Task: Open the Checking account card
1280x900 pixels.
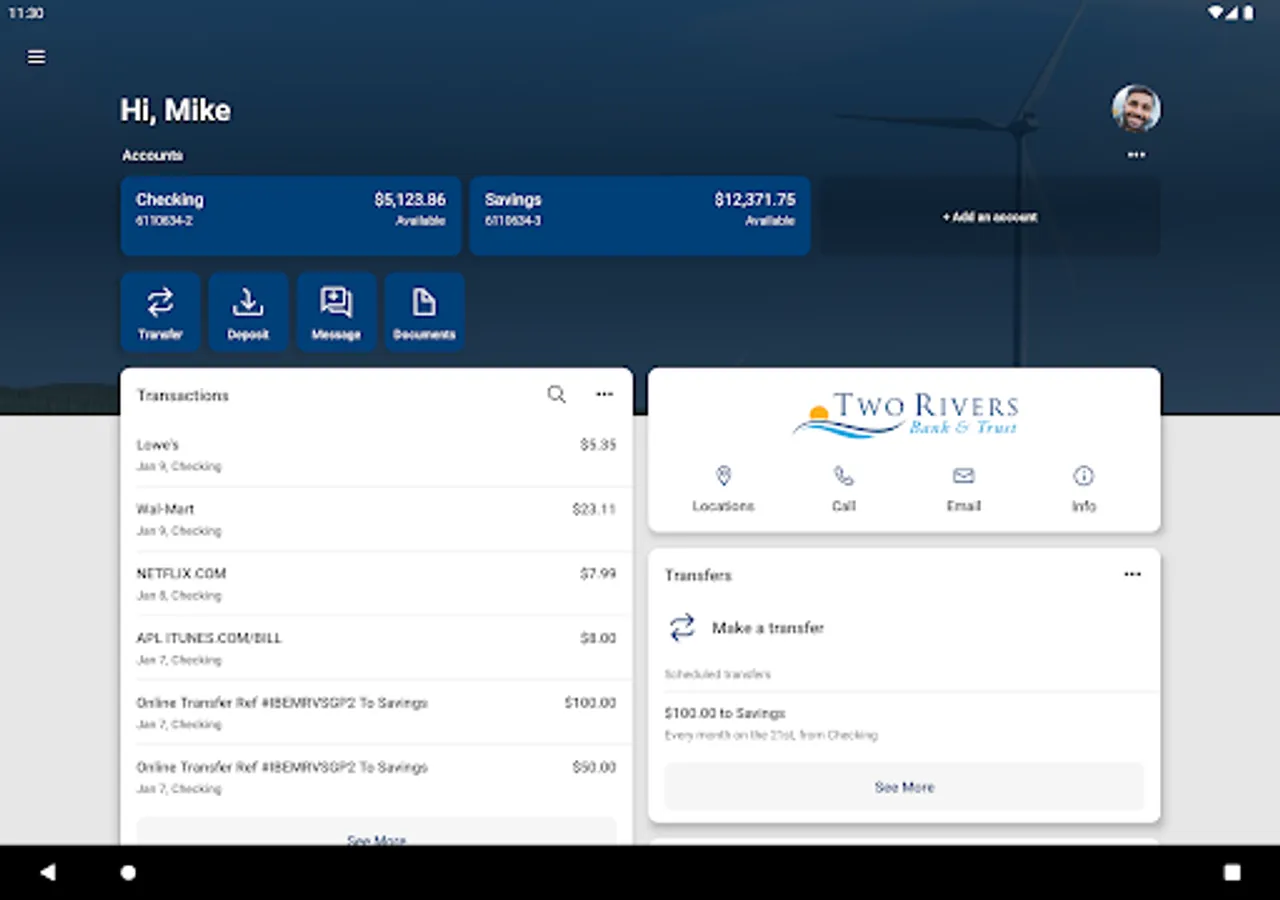Action: (291, 216)
